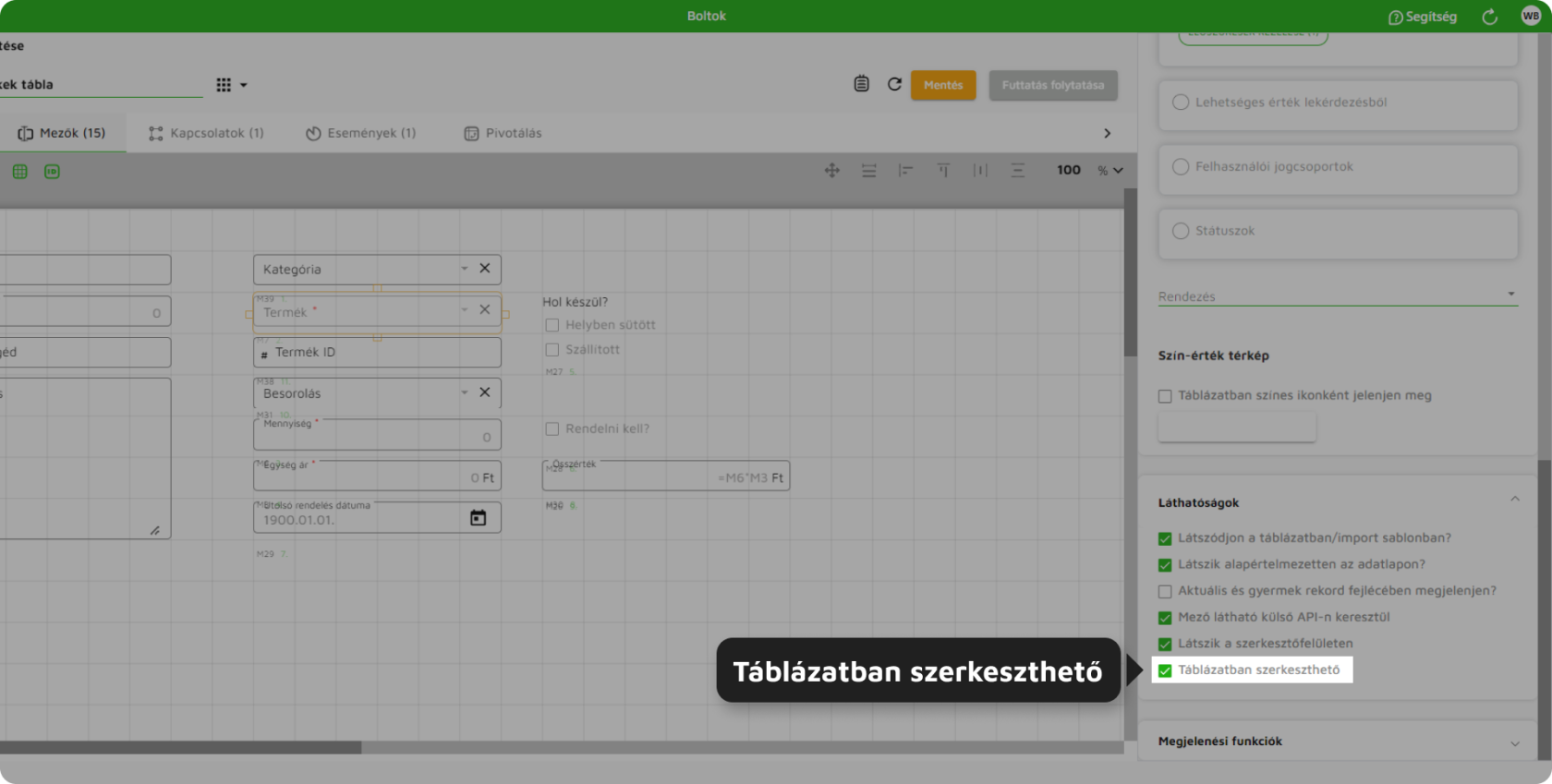Check the Rendelni kell? checkbox

pyautogui.click(x=552, y=429)
